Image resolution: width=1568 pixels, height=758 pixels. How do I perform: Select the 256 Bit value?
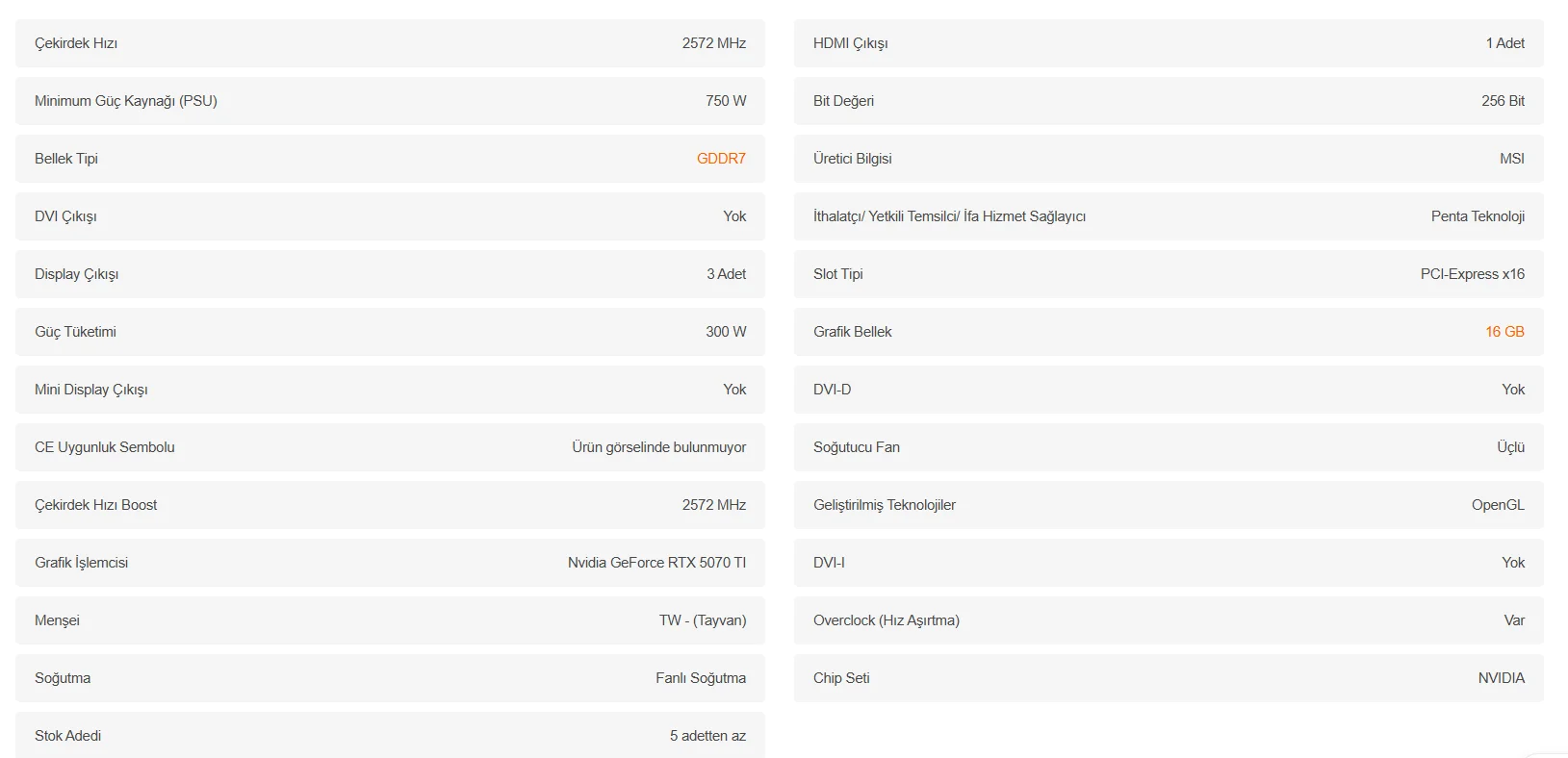pyautogui.click(x=1503, y=101)
